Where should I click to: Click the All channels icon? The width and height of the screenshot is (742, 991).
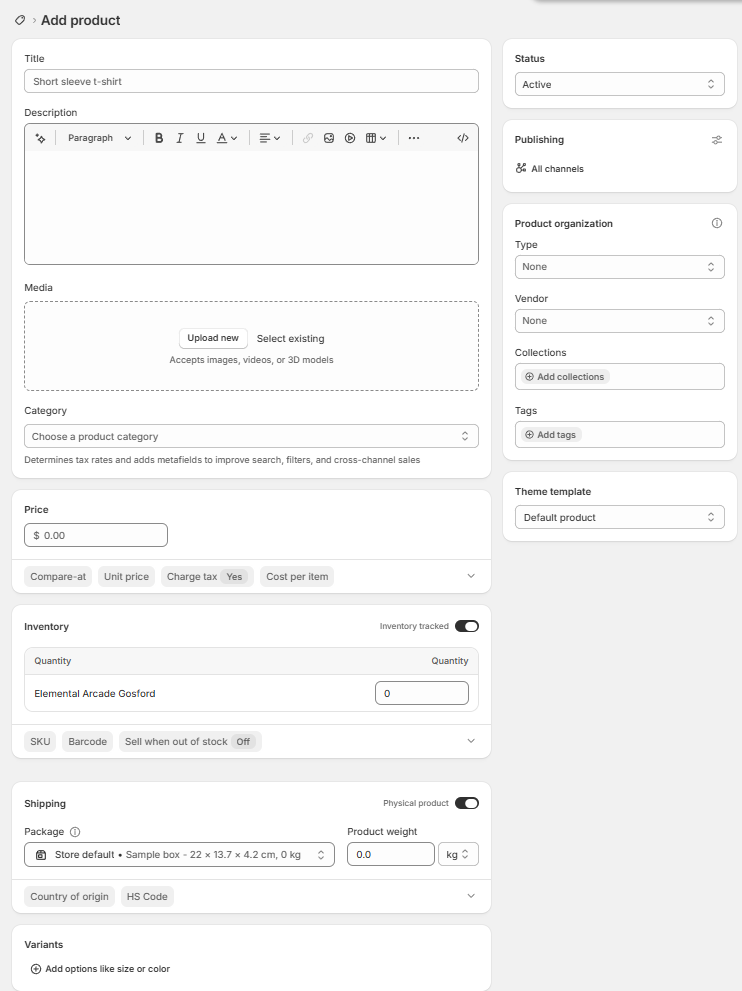(521, 168)
